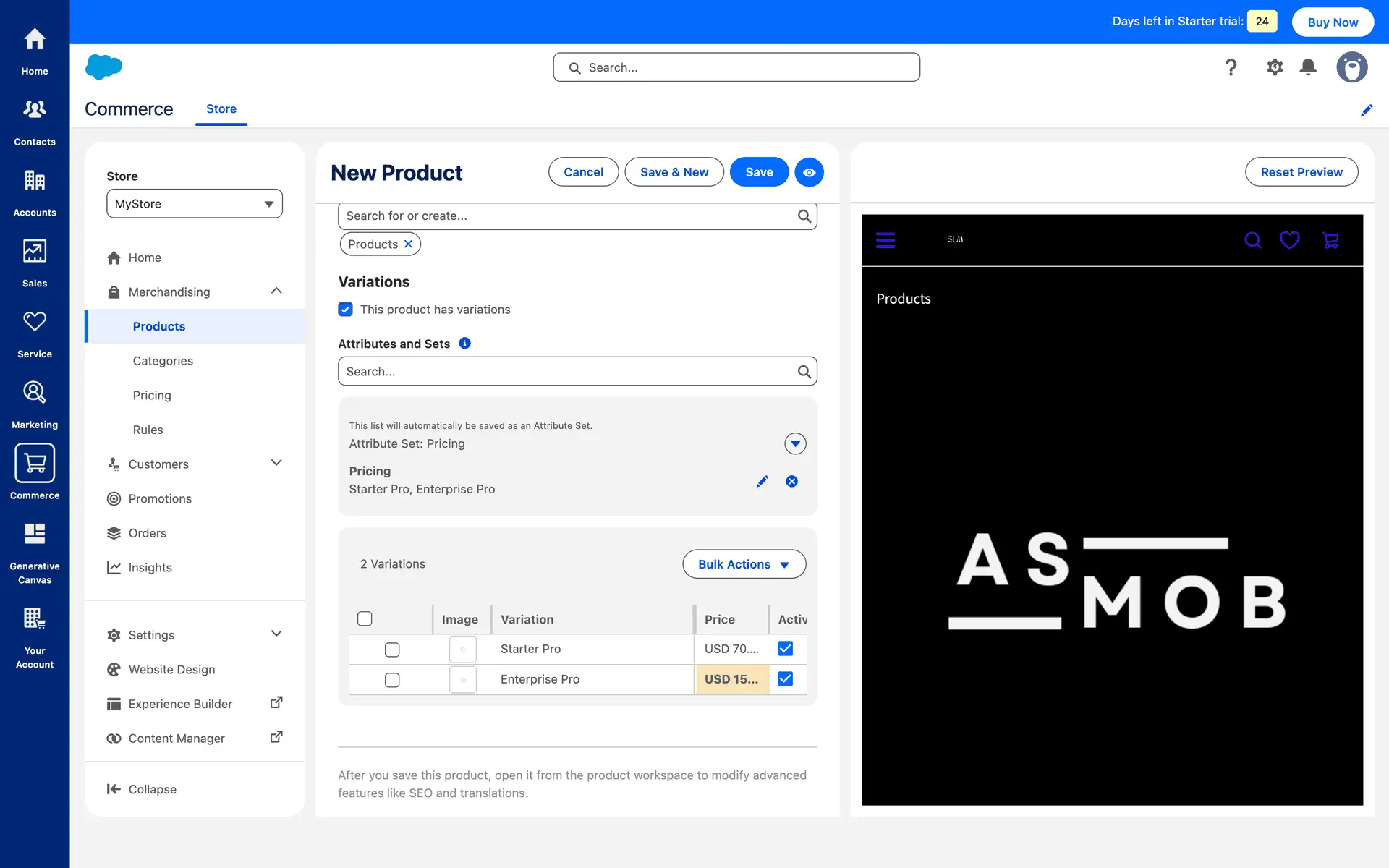Click the Setup gear icon in the header
Viewport: 1389px width, 868px height.
pos(1275,67)
